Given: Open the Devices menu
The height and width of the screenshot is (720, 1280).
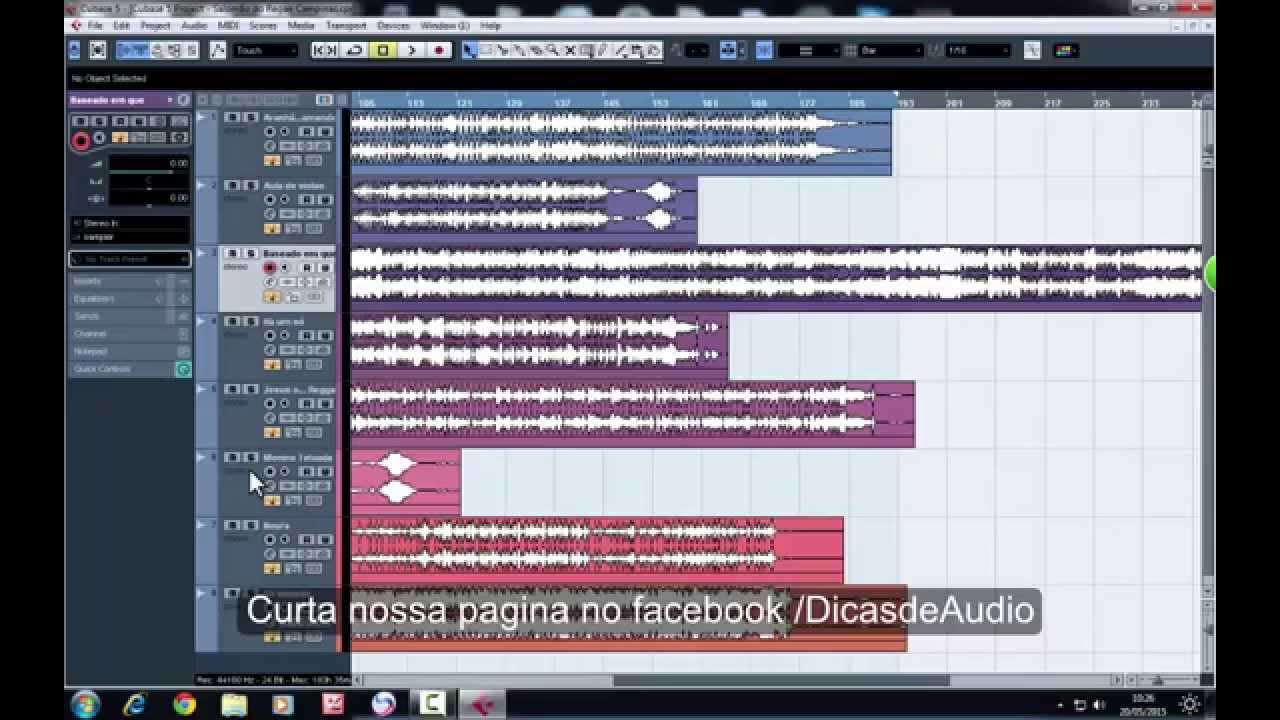Looking at the screenshot, I should click(x=393, y=25).
